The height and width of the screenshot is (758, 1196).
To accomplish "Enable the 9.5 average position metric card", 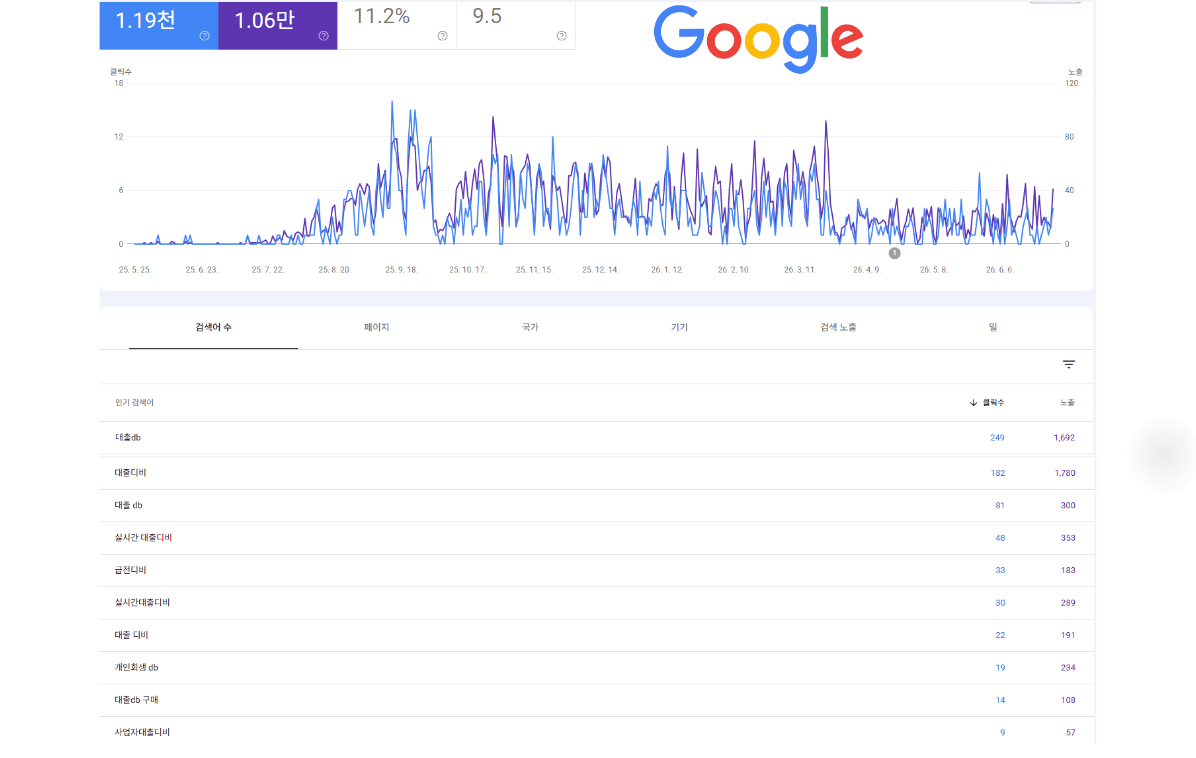I will pos(516,25).
